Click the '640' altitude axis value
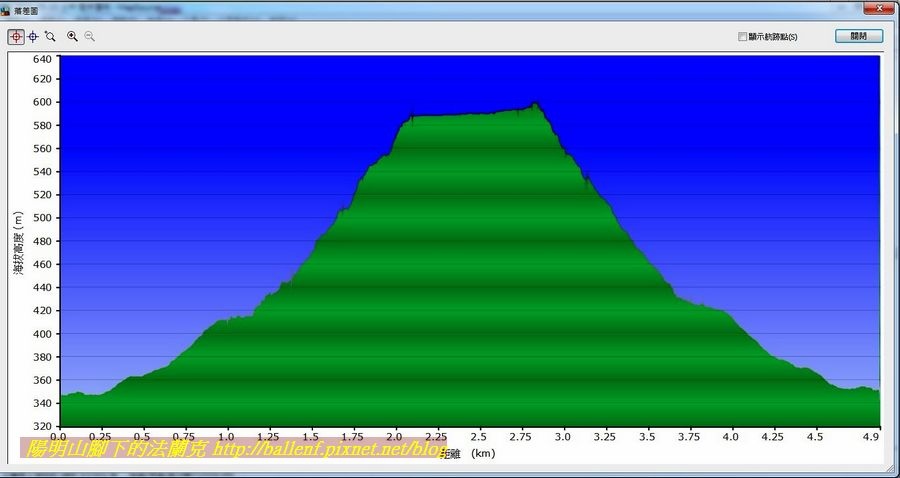Image resolution: width=900 pixels, height=478 pixels. pos(44,59)
